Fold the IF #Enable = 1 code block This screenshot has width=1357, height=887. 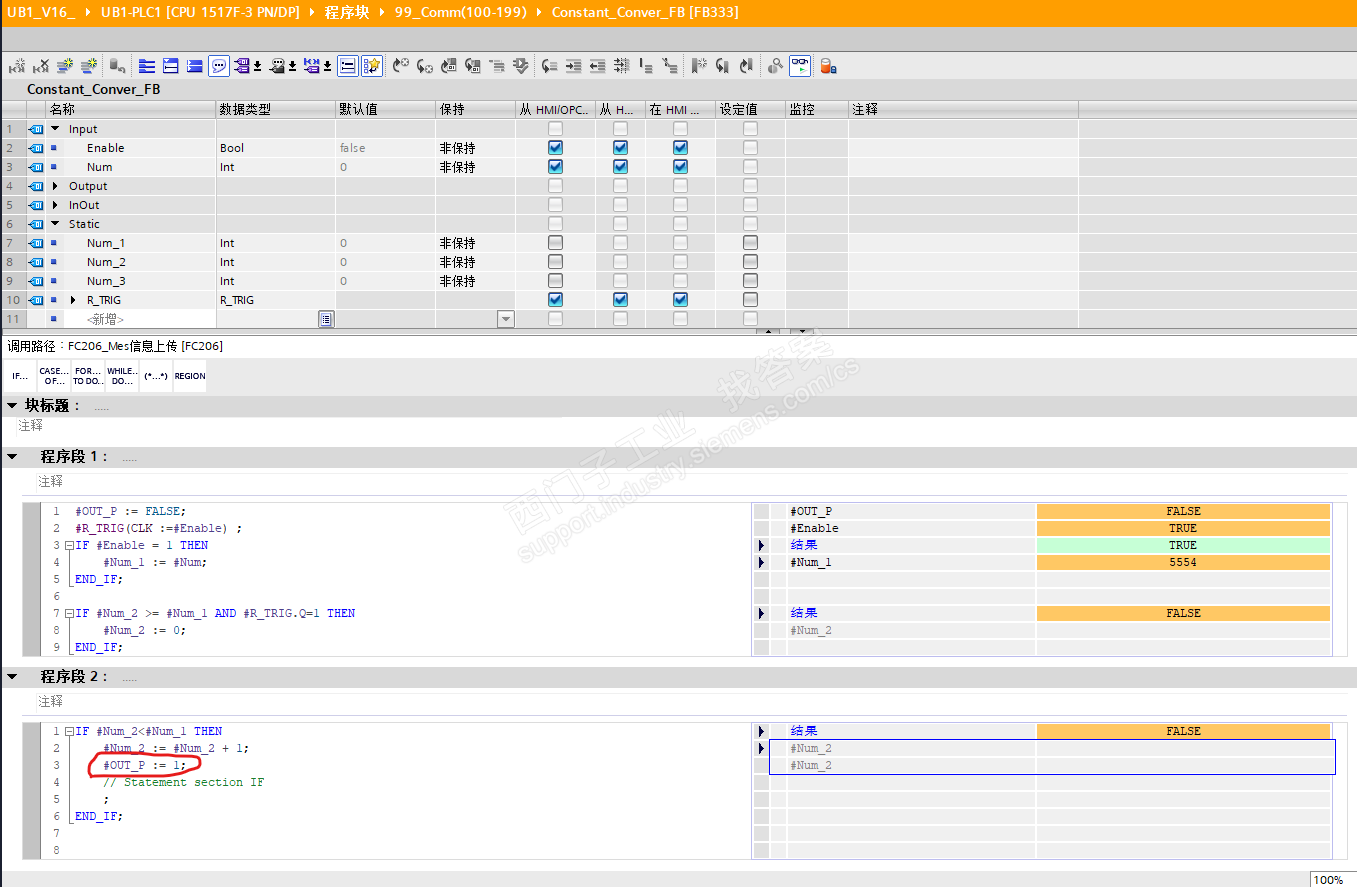click(x=69, y=545)
